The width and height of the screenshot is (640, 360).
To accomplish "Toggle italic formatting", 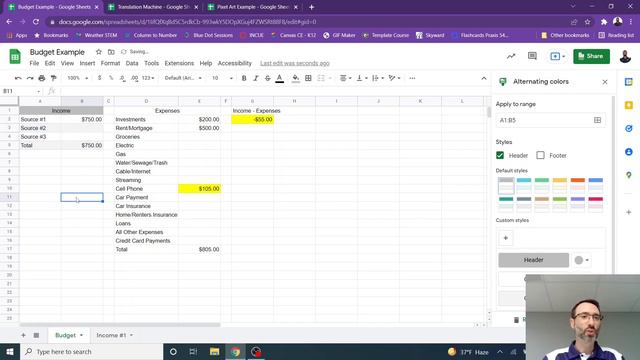I will pos(256,78).
